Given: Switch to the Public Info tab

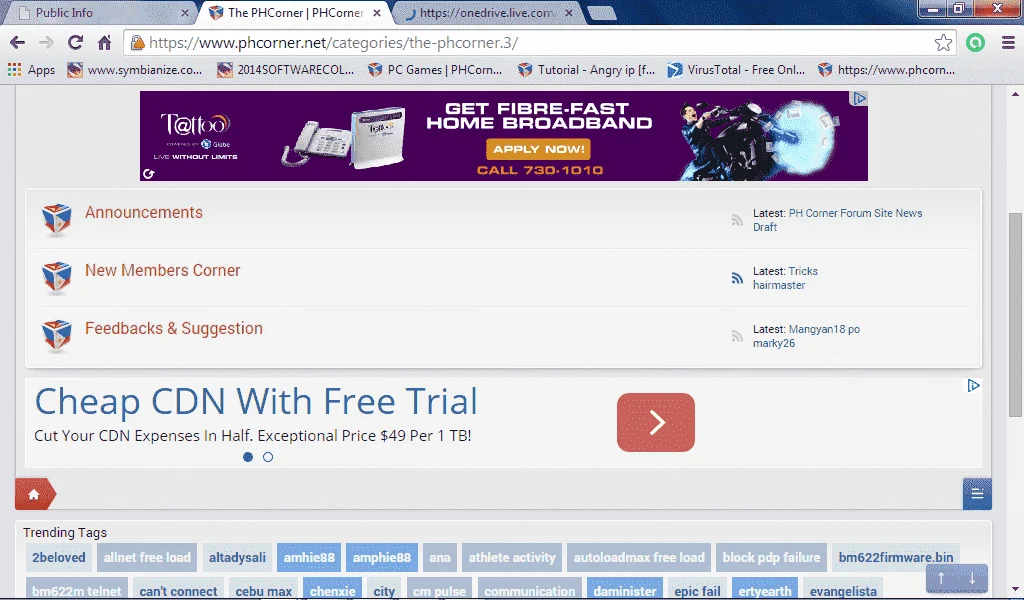Looking at the screenshot, I should [x=98, y=13].
